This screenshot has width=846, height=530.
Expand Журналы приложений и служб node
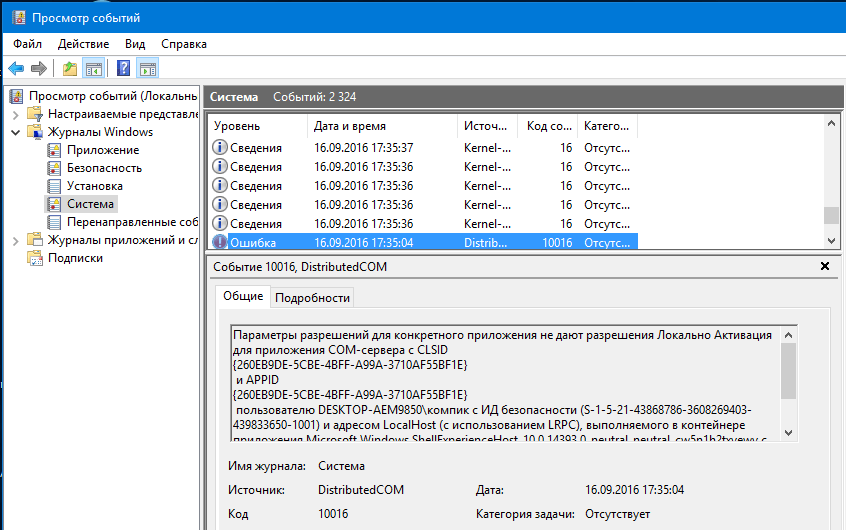point(15,240)
